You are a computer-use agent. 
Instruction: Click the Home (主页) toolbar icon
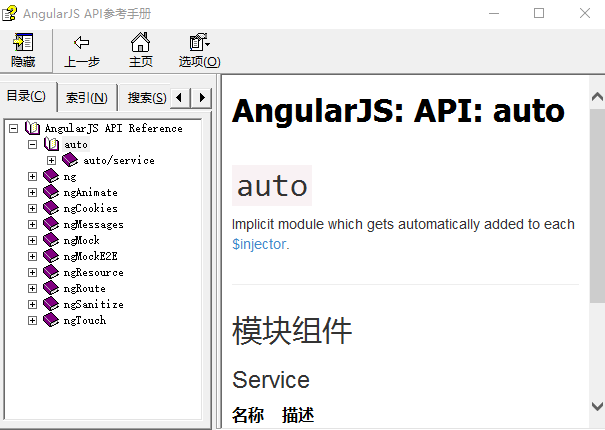point(141,42)
